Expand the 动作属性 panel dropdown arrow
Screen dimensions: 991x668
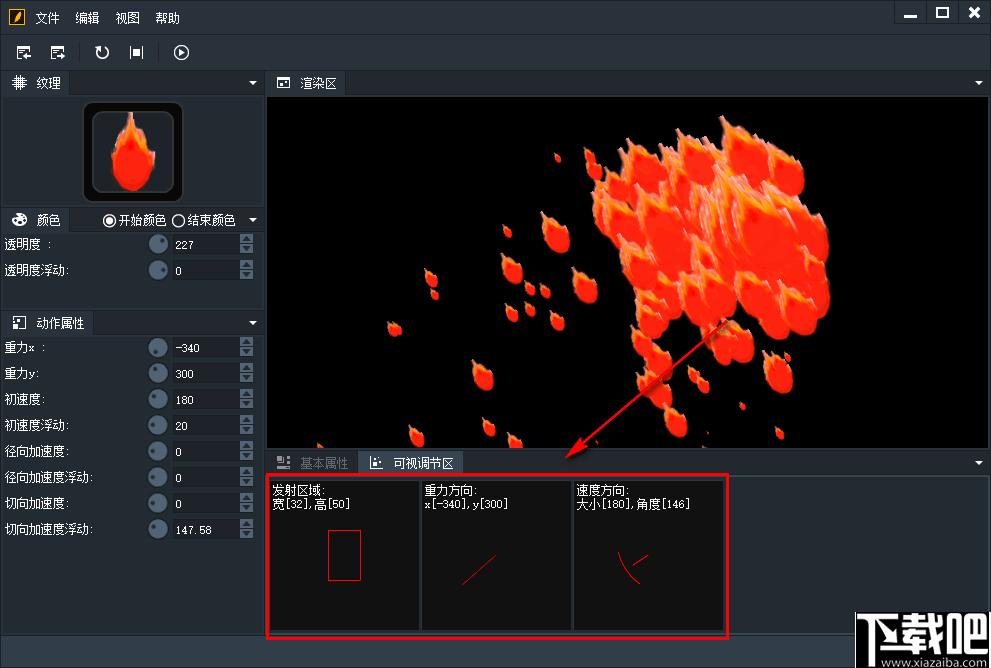coord(253,323)
